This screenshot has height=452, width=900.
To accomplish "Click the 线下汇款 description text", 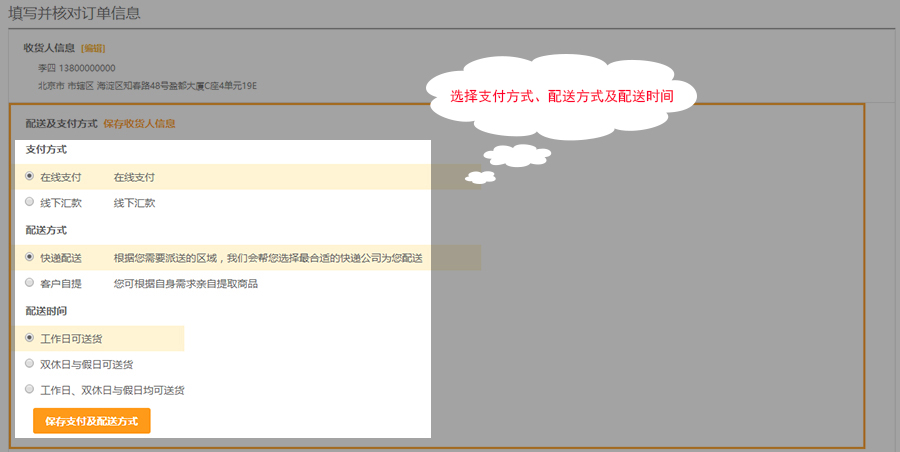I will 134,203.
